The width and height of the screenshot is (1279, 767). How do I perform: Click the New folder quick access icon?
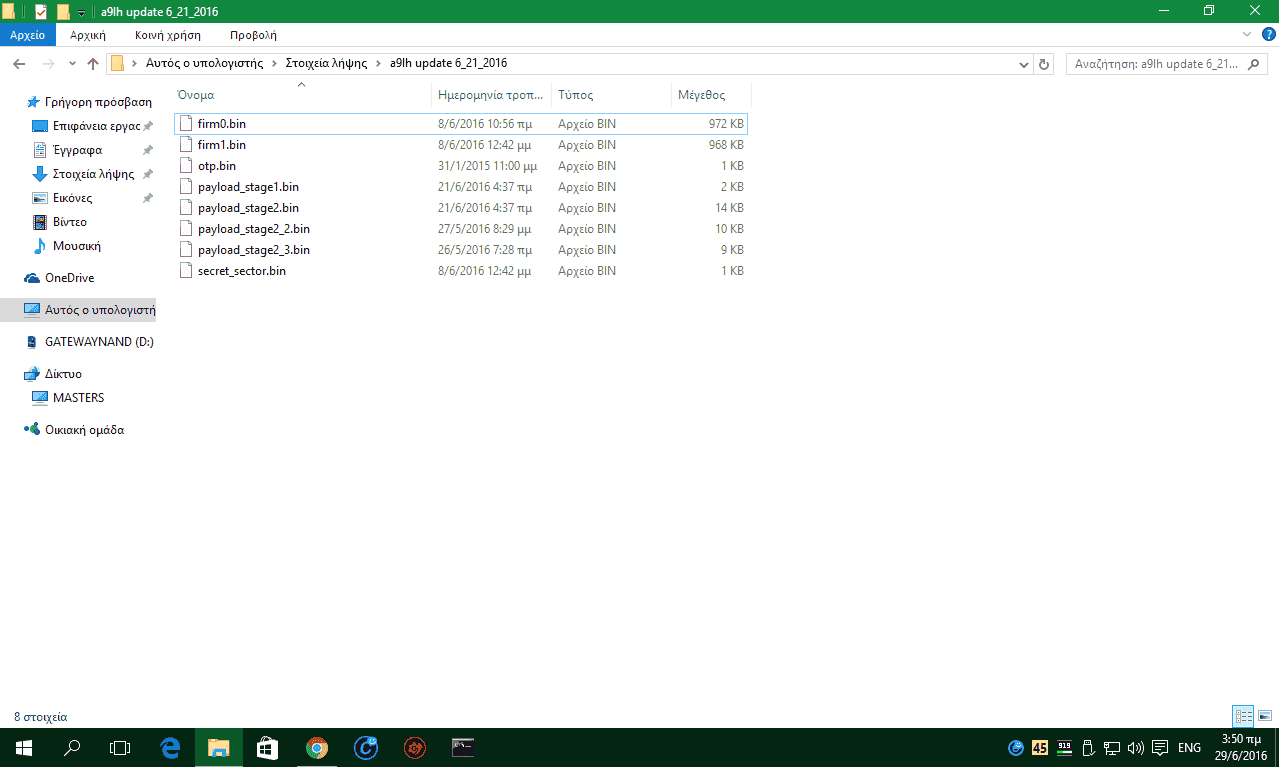coord(63,12)
